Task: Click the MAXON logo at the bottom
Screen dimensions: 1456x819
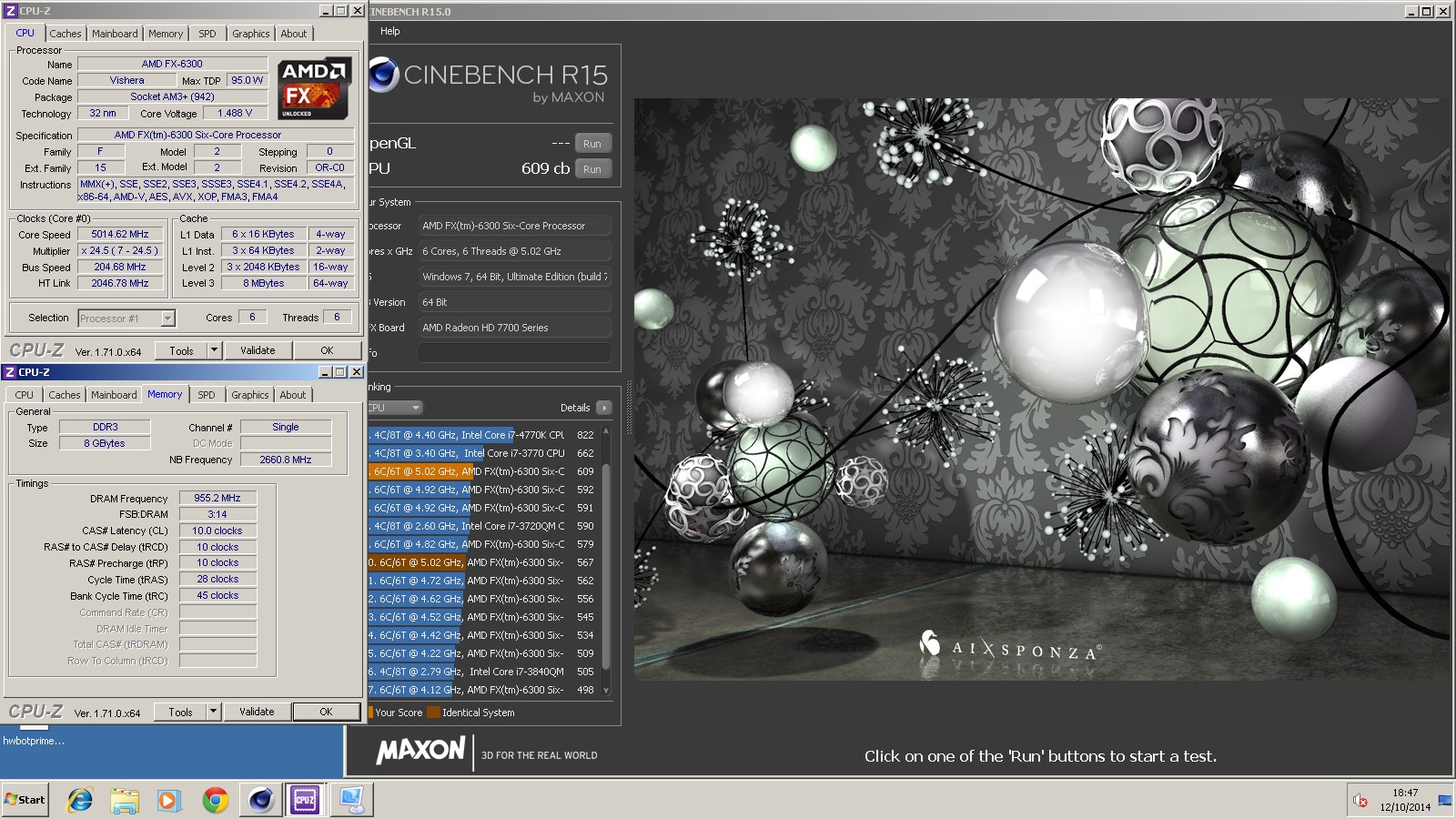Action: point(420,751)
